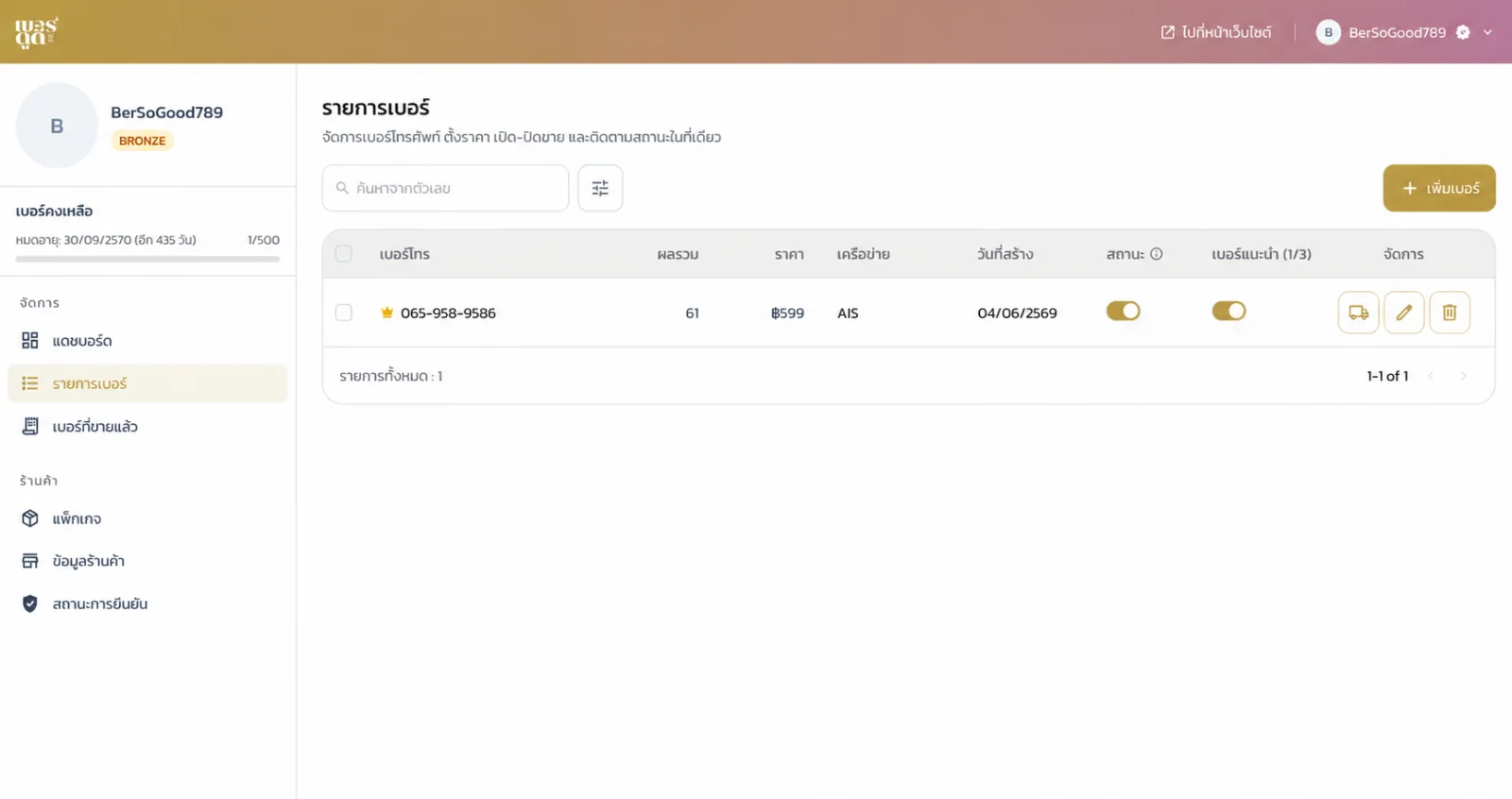The width and height of the screenshot is (1512, 799).
Task: Tick the checkbox for 065-958-9586
Action: click(344, 313)
